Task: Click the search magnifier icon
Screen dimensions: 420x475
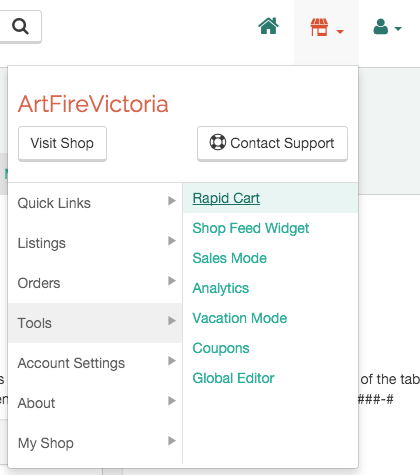Action: coord(20,26)
